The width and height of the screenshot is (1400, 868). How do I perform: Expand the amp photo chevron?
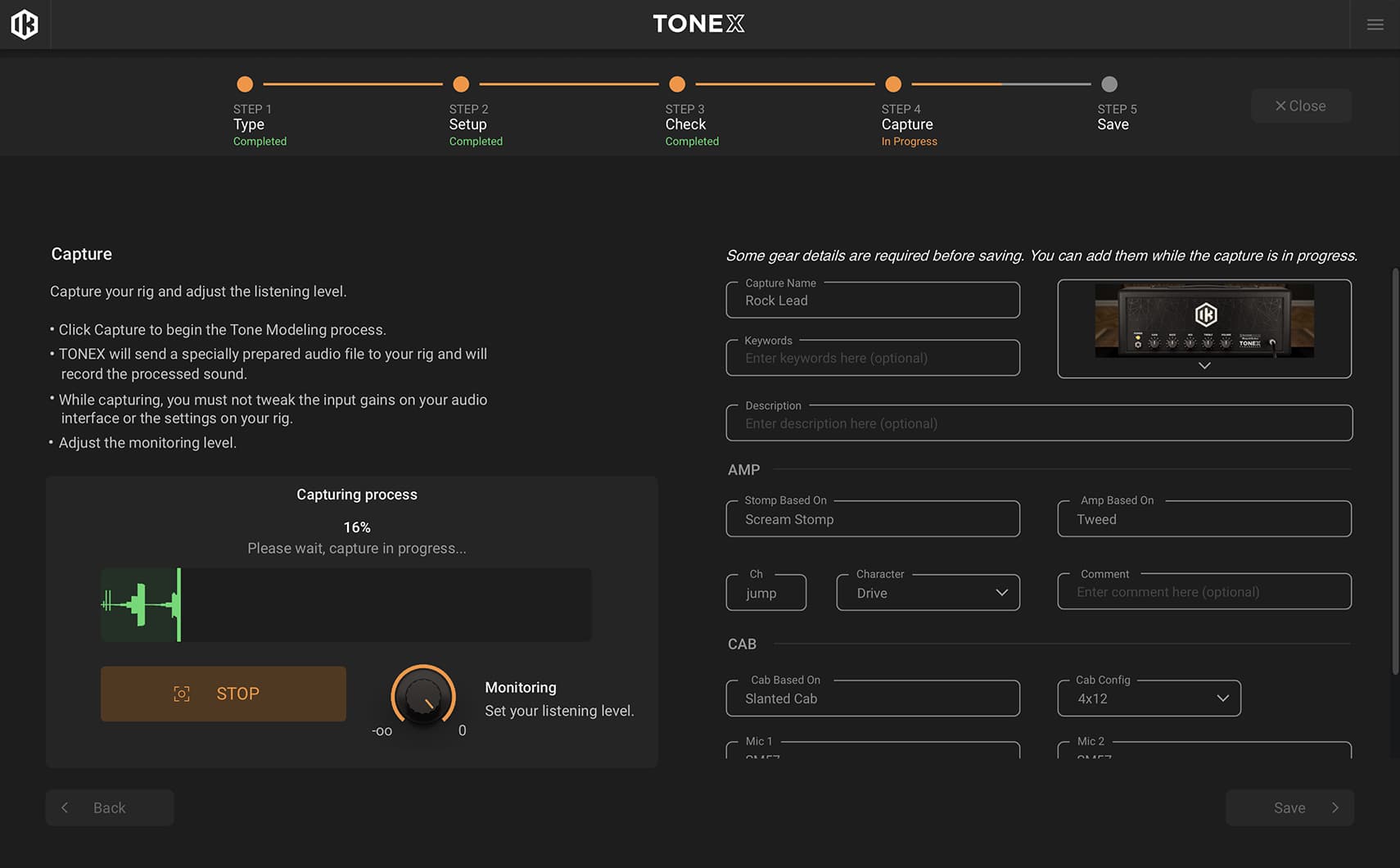[x=1204, y=366]
